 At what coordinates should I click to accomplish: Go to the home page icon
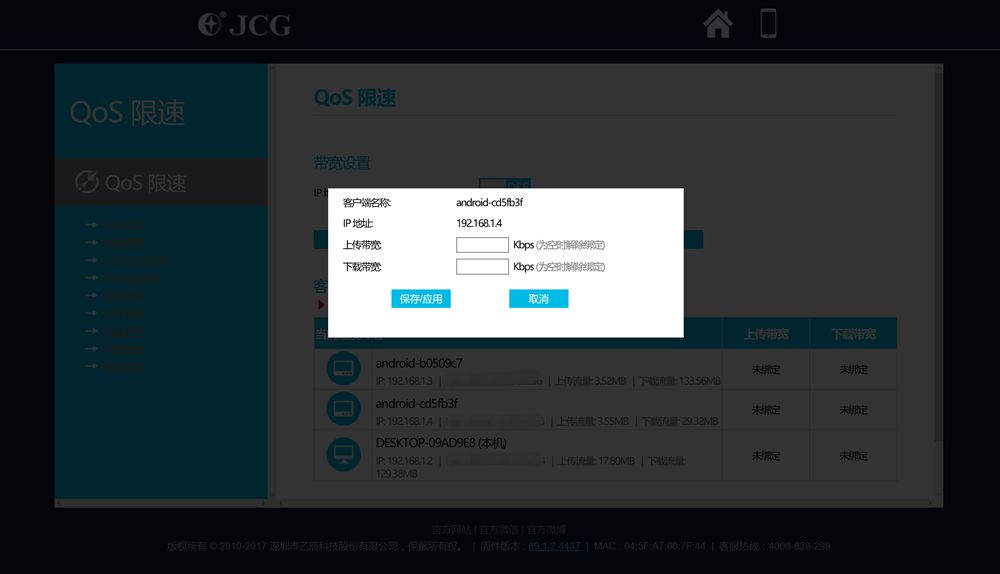(717, 24)
